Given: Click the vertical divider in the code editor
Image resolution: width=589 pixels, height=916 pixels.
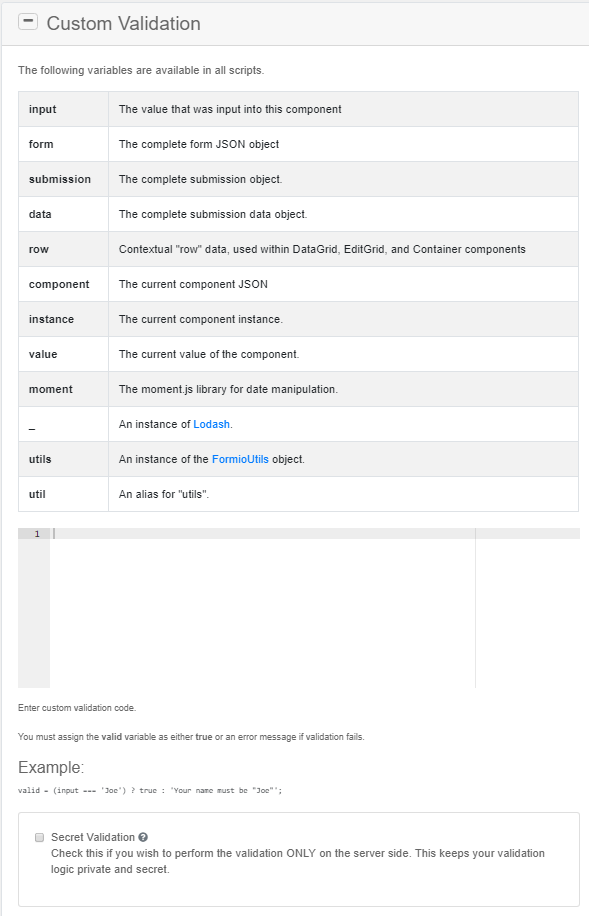Looking at the screenshot, I should click(474, 600).
